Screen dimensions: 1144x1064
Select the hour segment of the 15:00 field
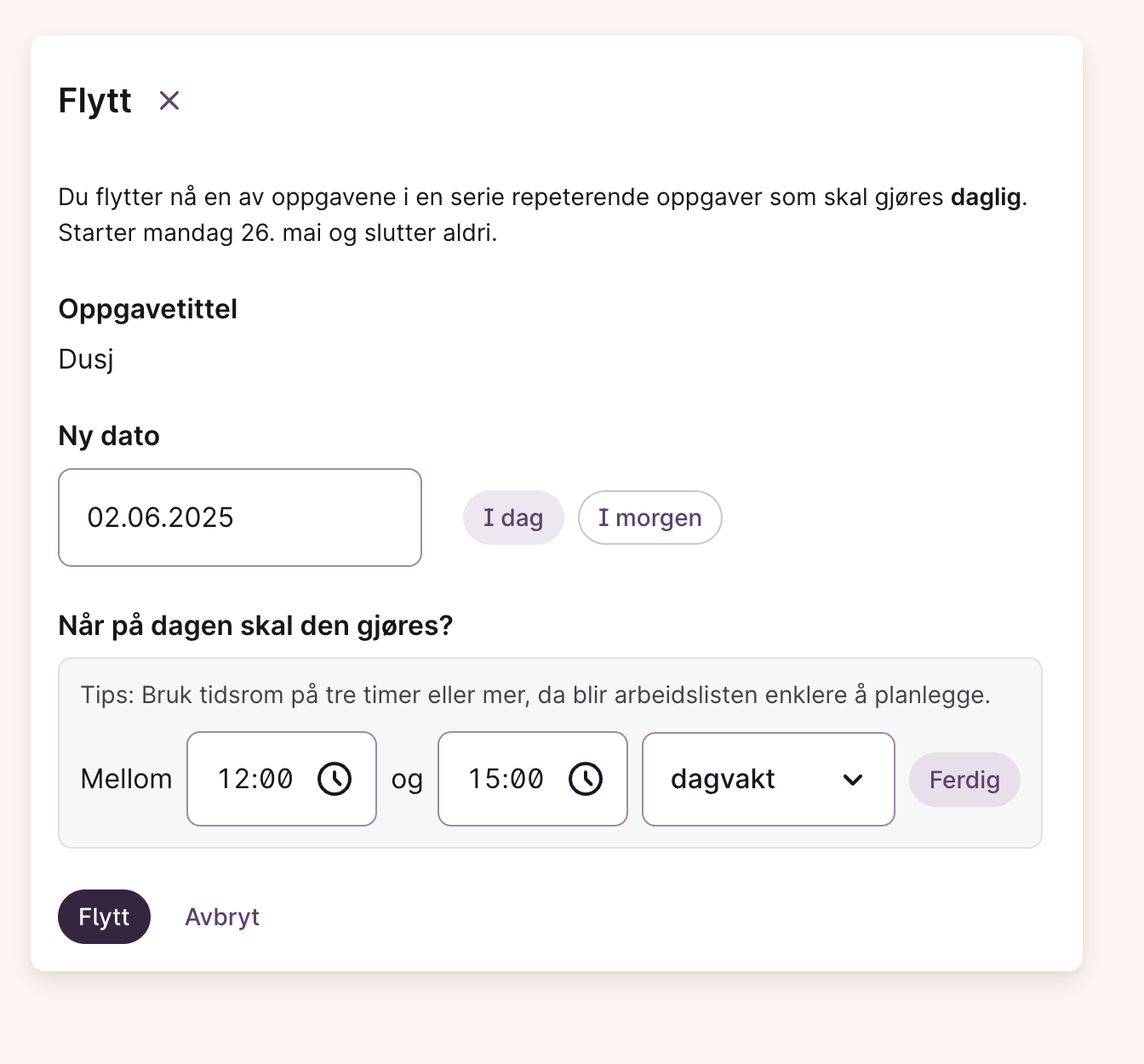pyautogui.click(x=481, y=779)
